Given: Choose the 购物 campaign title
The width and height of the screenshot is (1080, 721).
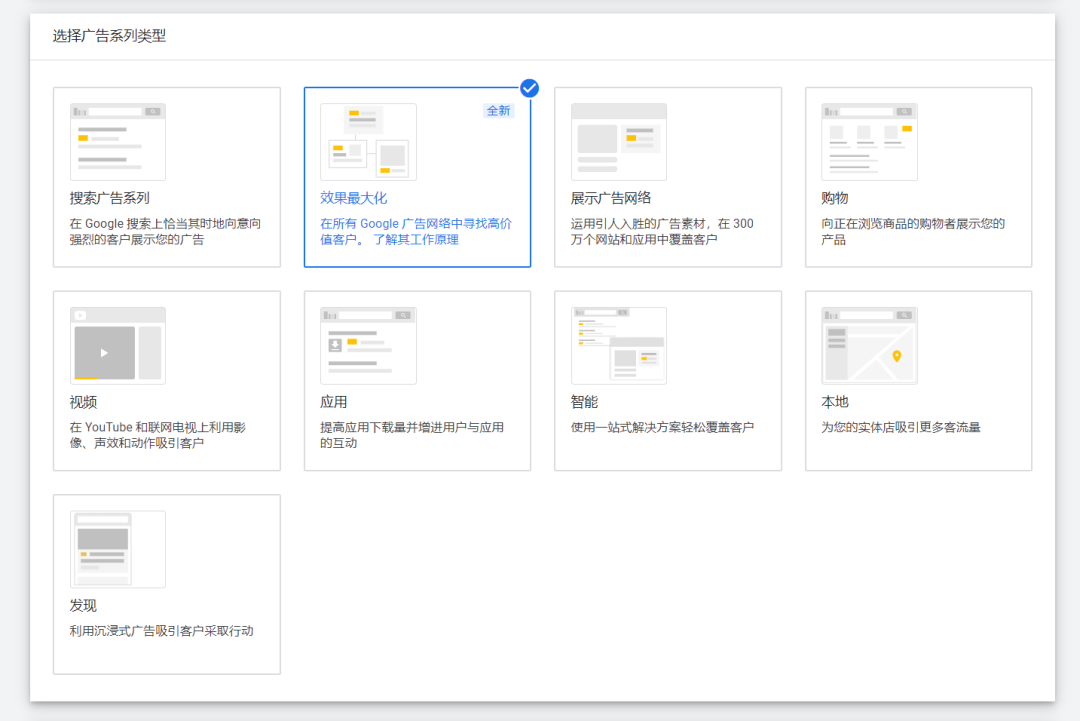Looking at the screenshot, I should point(834,198).
